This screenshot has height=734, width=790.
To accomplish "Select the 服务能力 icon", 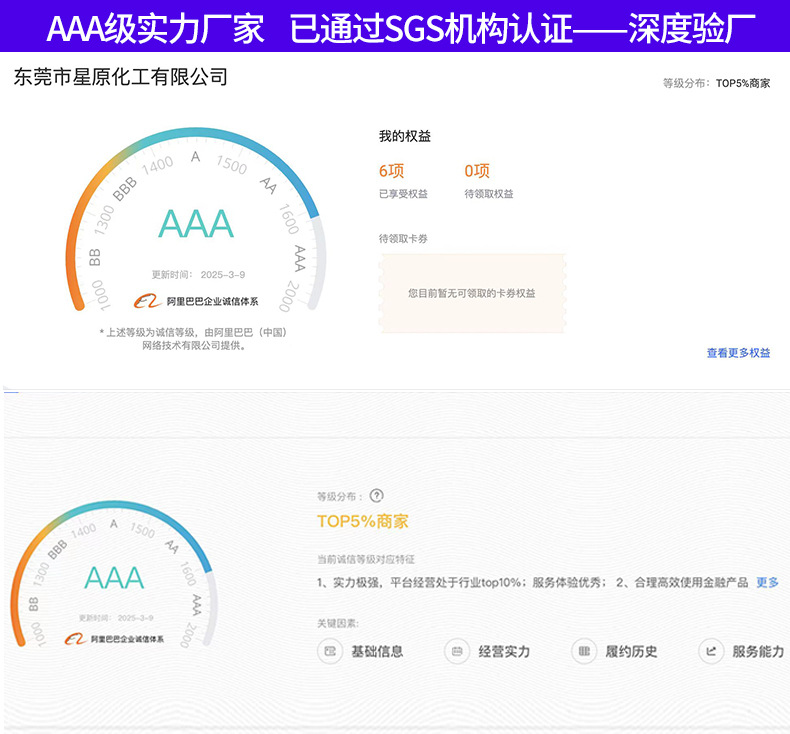I will (711, 651).
